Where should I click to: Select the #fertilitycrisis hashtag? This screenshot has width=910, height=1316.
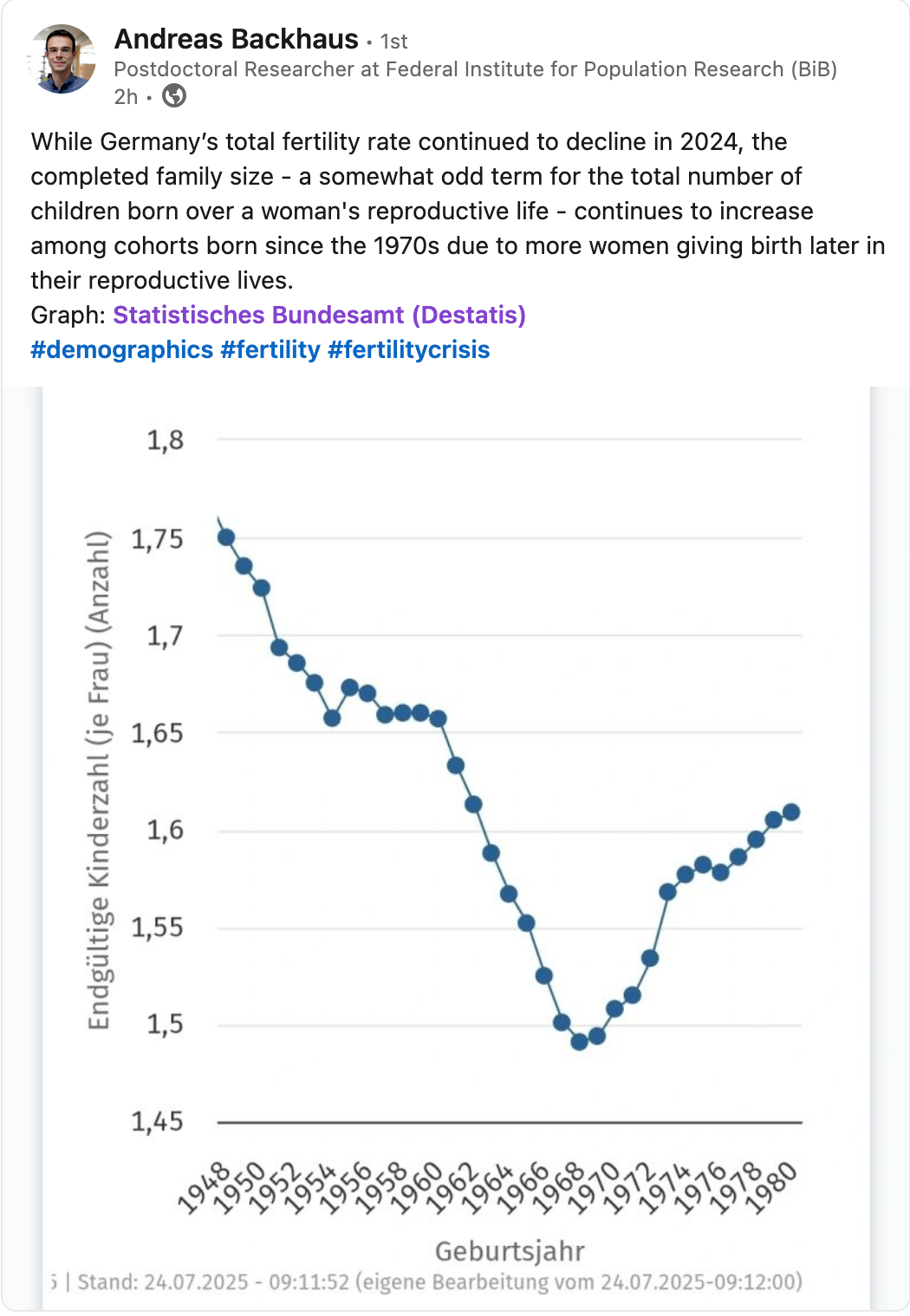(x=409, y=349)
